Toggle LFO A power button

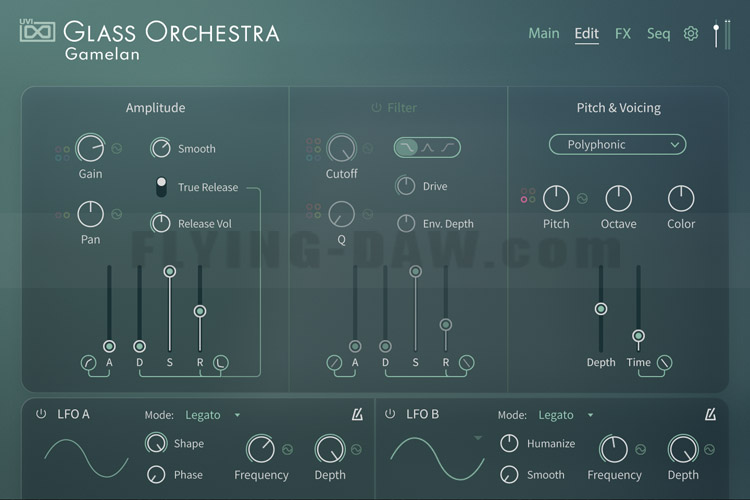pyautogui.click(x=41, y=414)
